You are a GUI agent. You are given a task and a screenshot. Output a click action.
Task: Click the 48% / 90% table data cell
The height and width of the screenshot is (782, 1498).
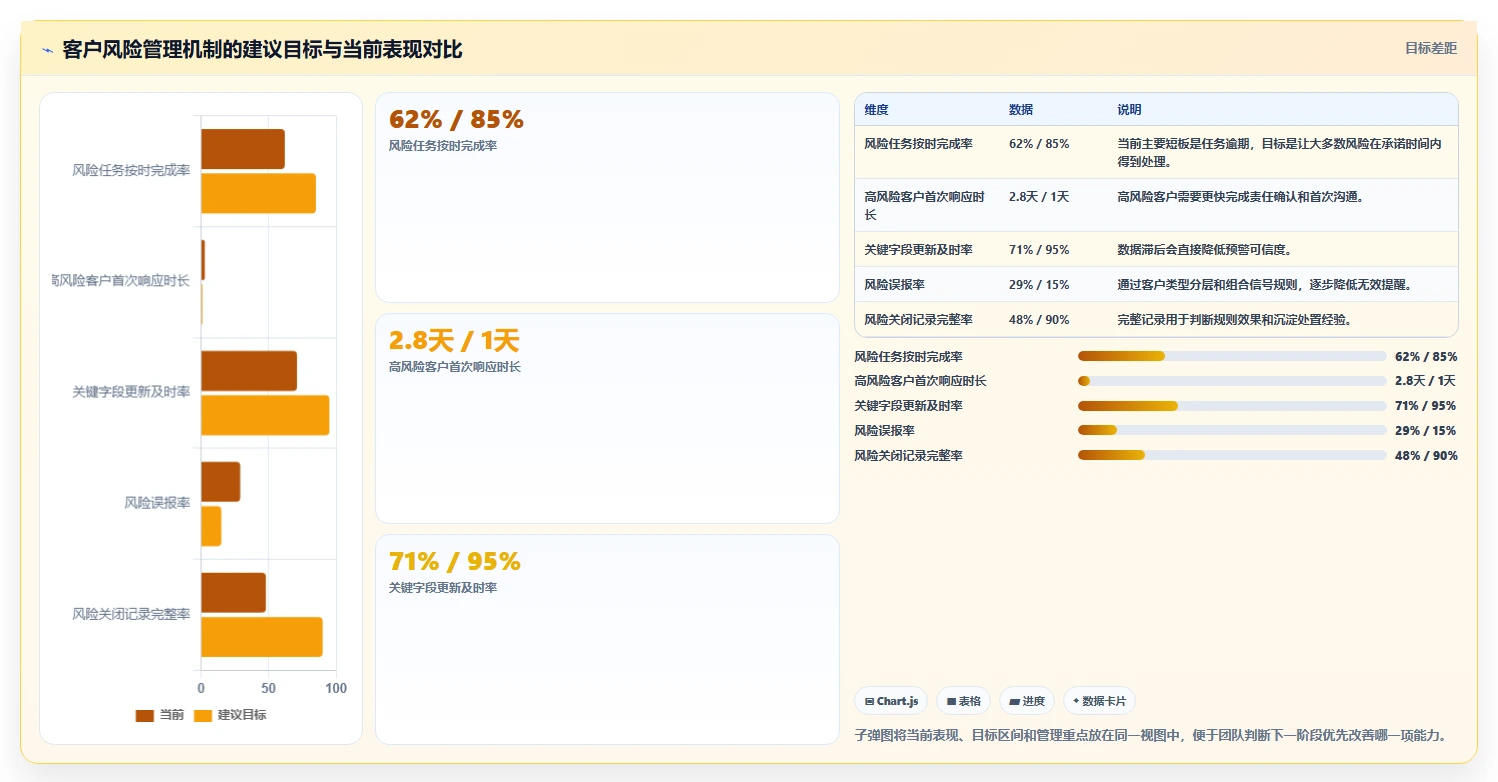(1039, 320)
